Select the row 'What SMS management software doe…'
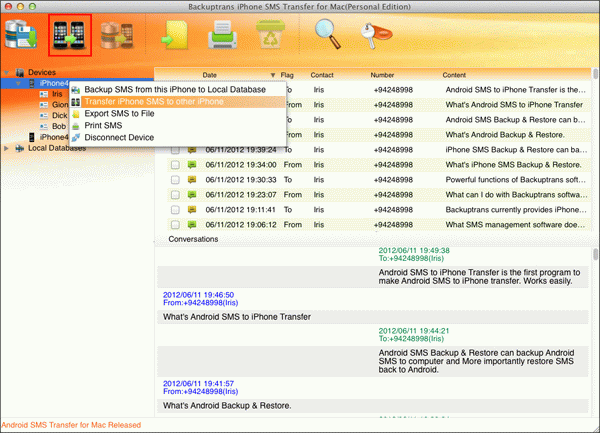This screenshot has width=600, height=433. [378, 225]
